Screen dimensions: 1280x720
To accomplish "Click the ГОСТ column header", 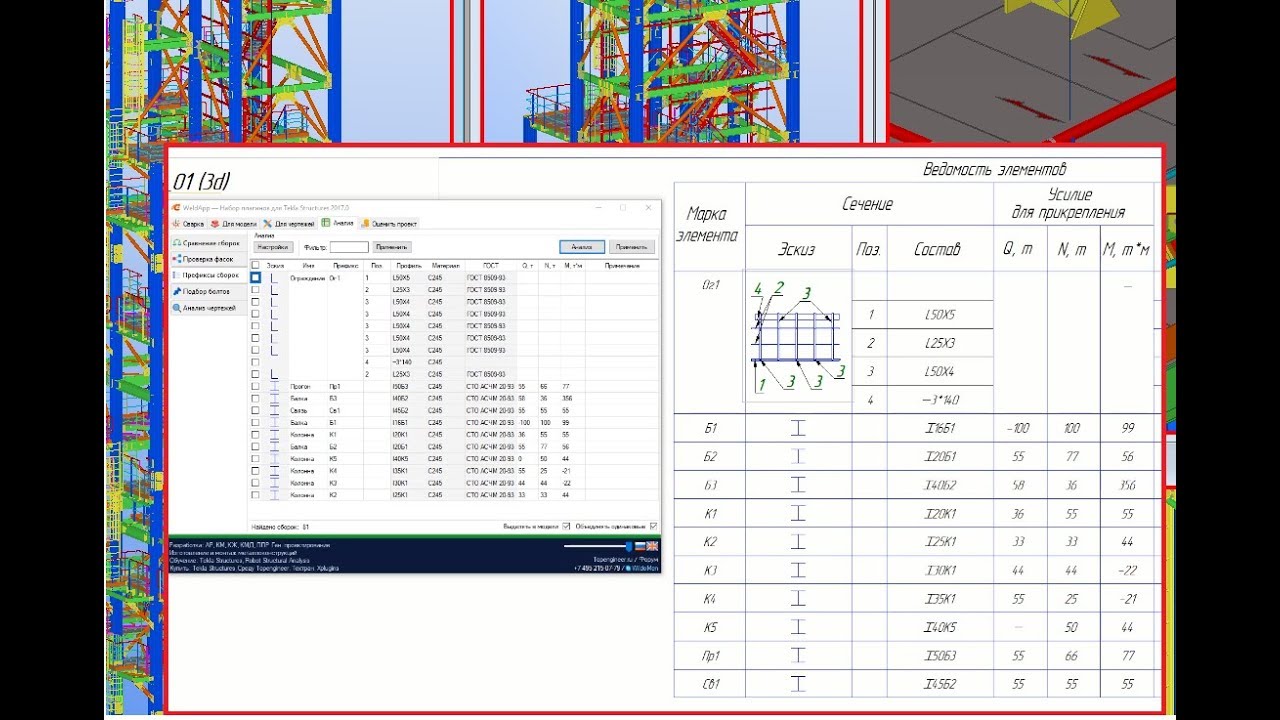I will pyautogui.click(x=490, y=266).
